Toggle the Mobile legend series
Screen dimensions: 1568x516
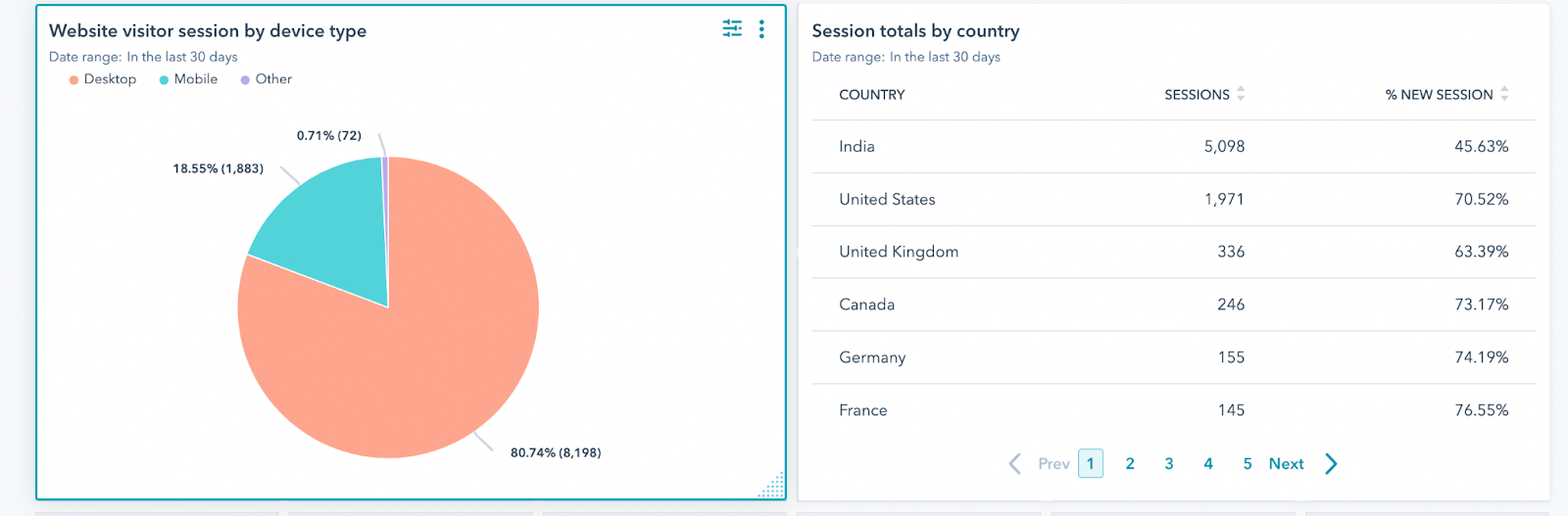[x=188, y=79]
